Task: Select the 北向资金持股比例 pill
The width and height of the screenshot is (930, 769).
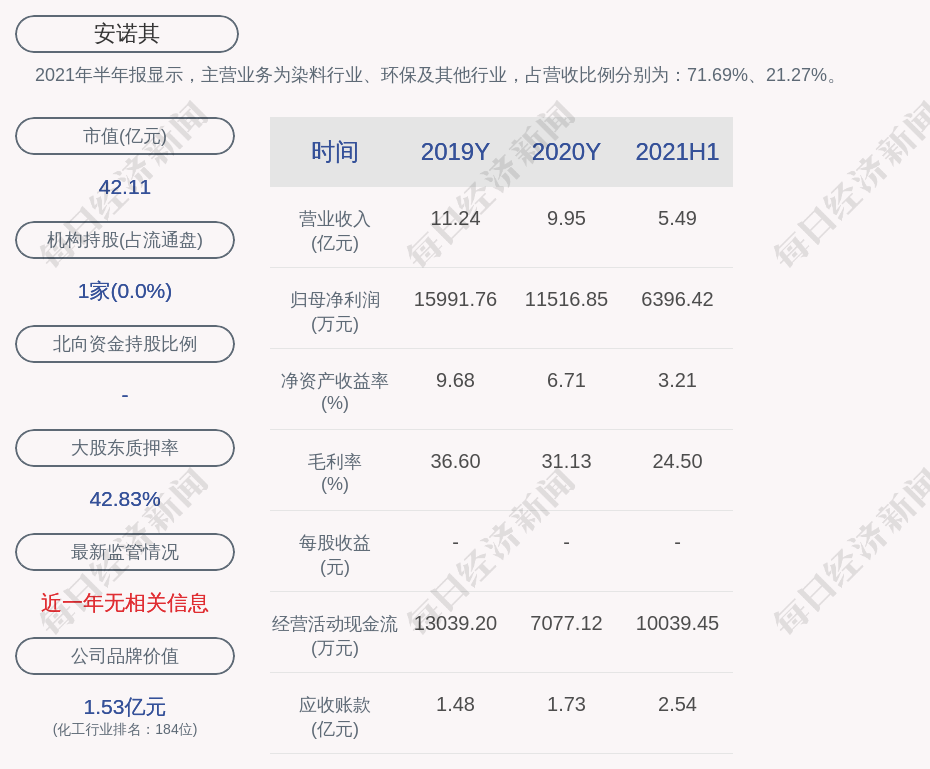Action: [x=125, y=344]
